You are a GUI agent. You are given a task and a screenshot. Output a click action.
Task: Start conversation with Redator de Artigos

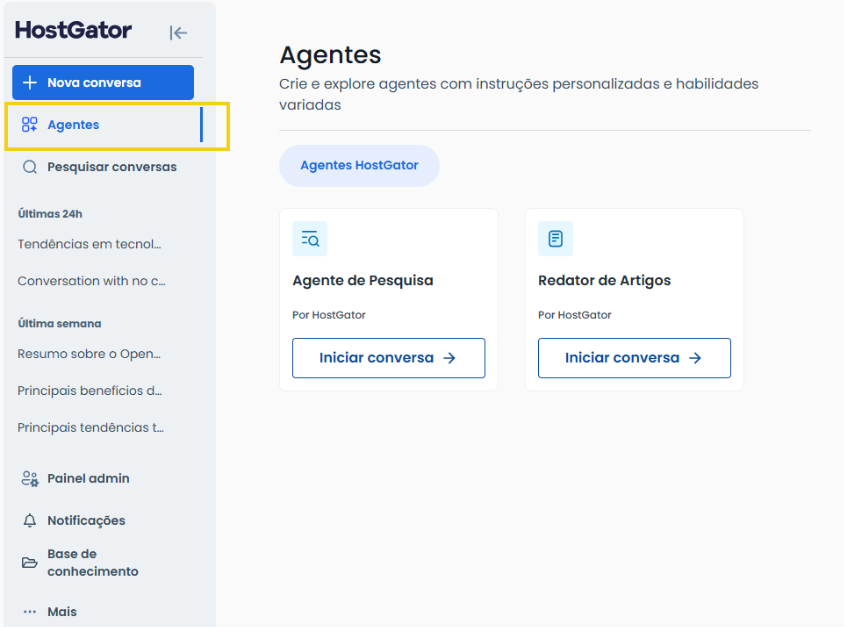click(x=634, y=358)
